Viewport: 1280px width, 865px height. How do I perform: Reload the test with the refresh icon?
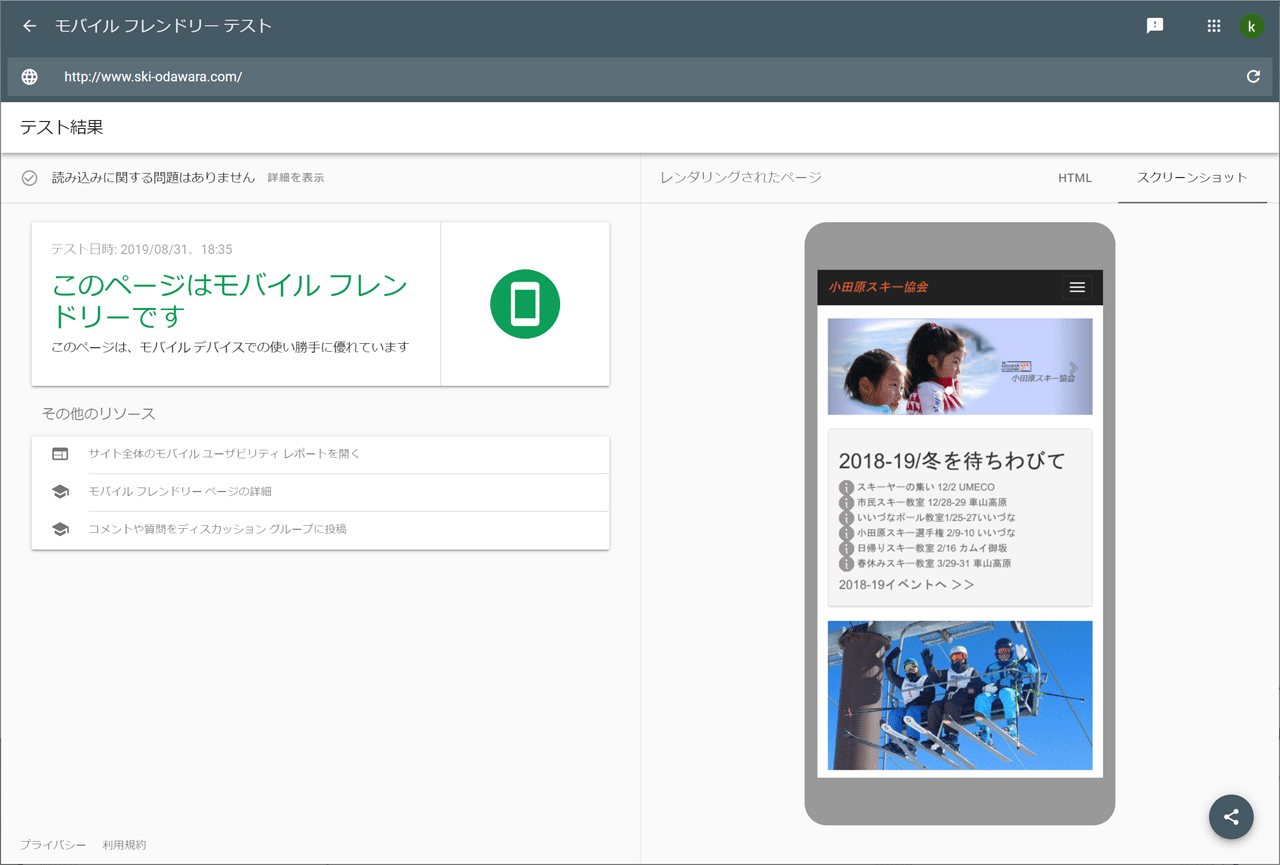[1253, 77]
